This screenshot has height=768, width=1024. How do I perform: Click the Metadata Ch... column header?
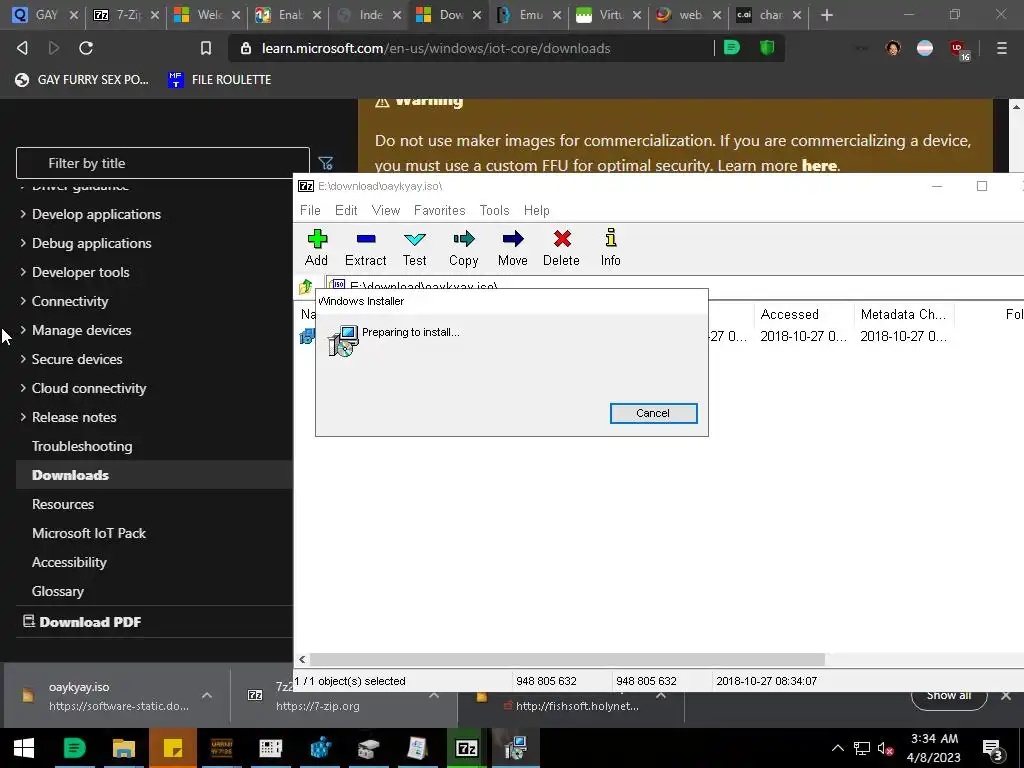click(904, 314)
